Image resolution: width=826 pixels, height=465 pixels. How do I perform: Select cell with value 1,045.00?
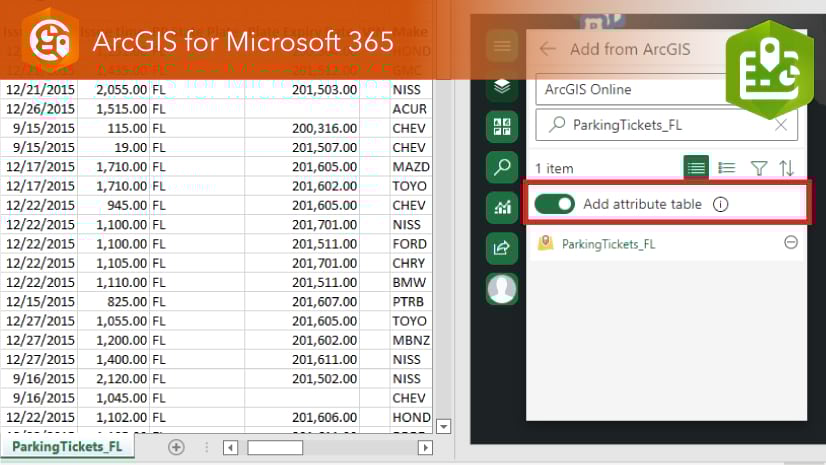(114, 398)
